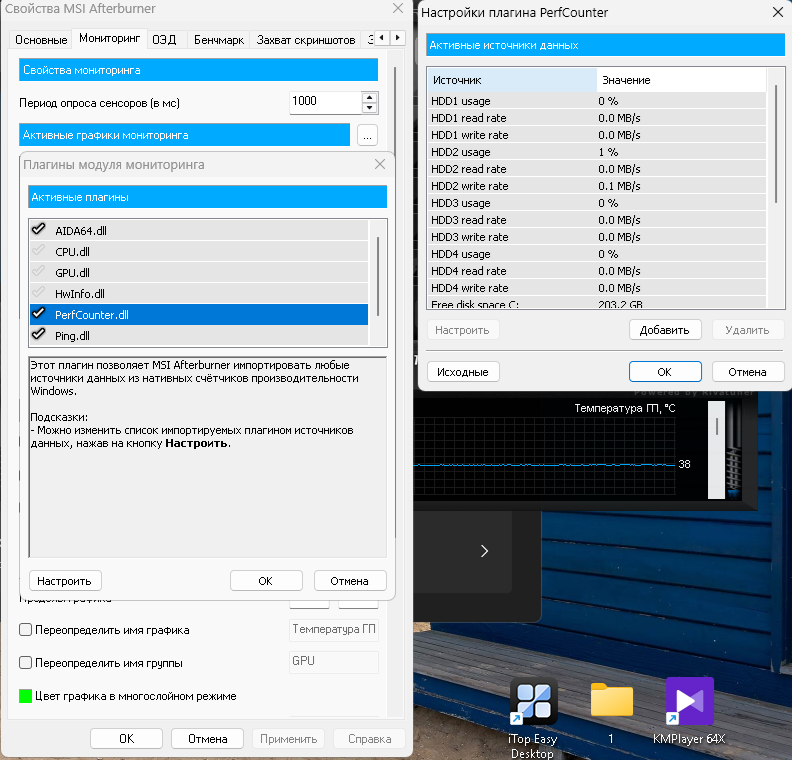Increase the sensor polling period spinner
Viewport: 792px width, 760px height.
click(371, 97)
